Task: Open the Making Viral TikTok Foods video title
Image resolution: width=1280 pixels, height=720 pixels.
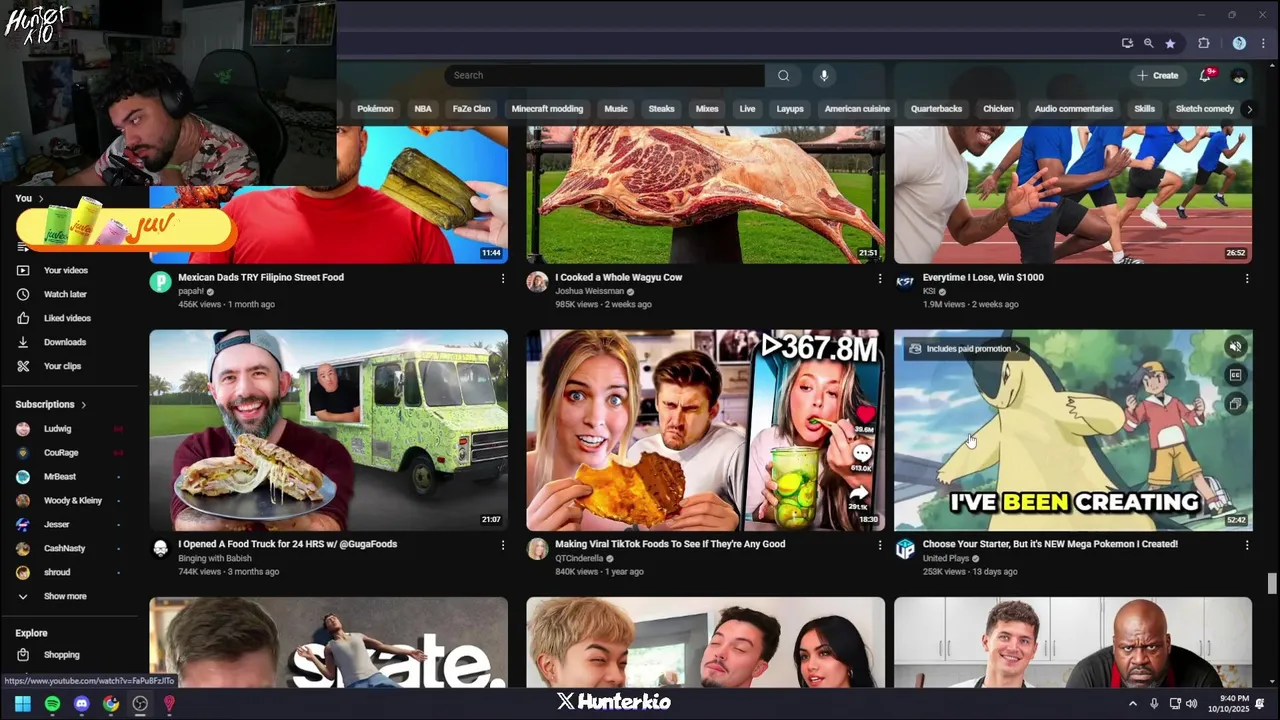Action: click(670, 544)
